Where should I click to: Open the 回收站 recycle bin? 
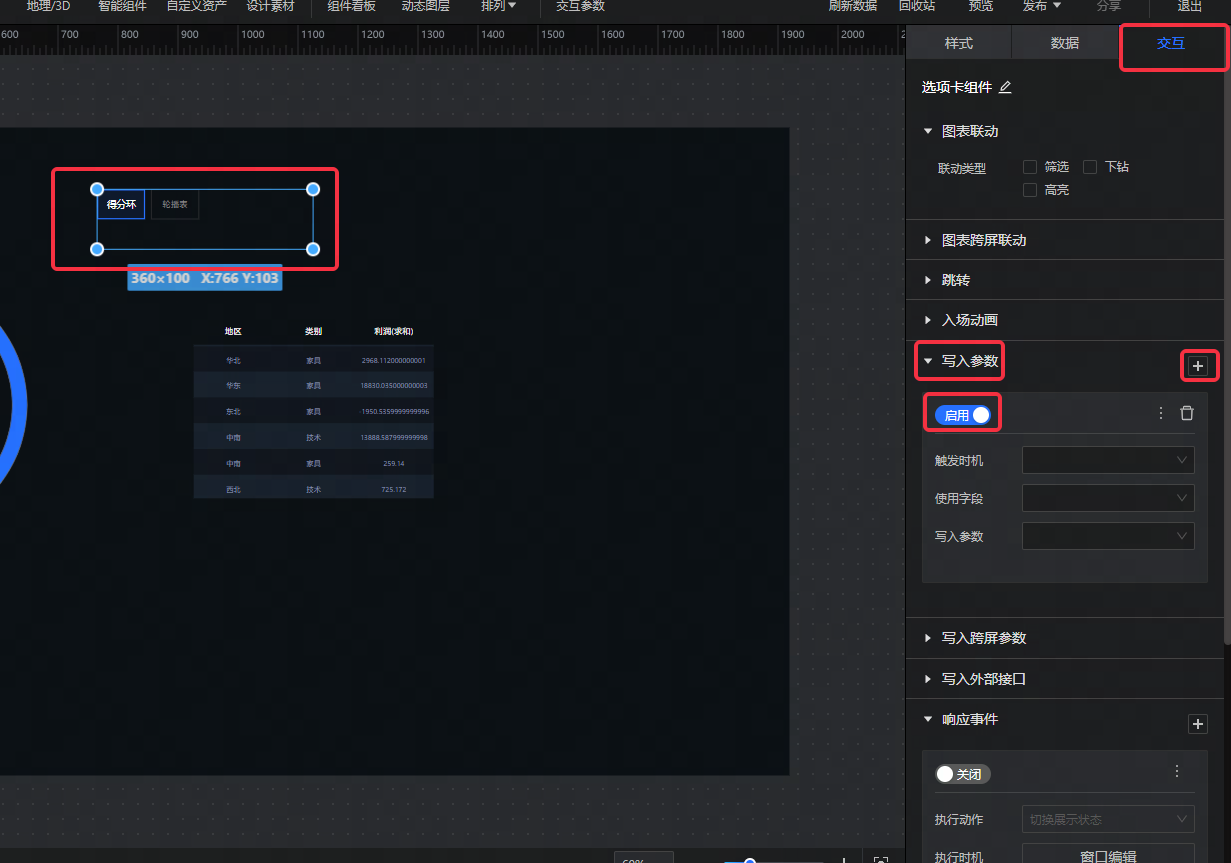(917, 6)
